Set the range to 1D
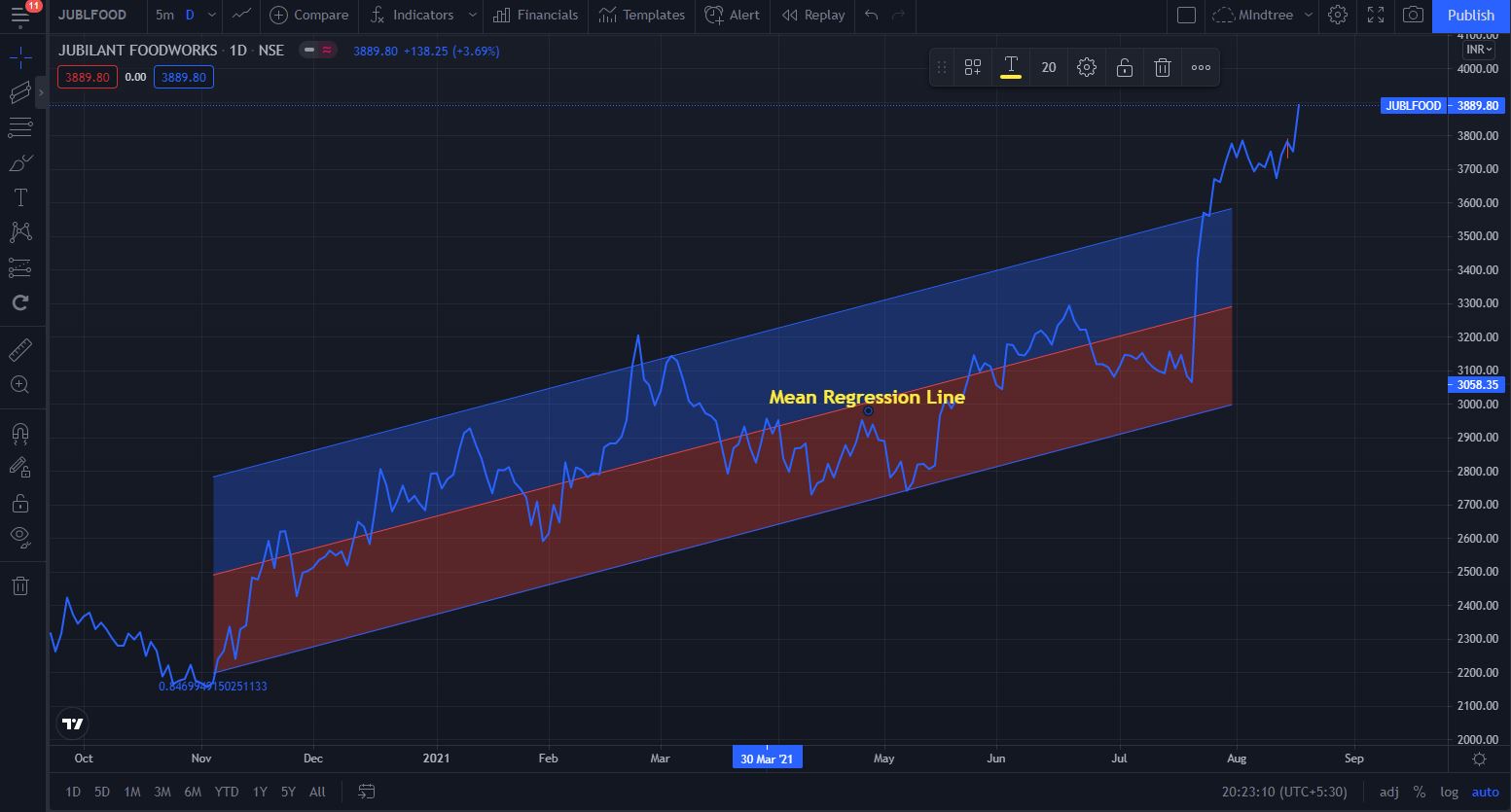This screenshot has width=1511, height=812. pyautogui.click(x=73, y=792)
